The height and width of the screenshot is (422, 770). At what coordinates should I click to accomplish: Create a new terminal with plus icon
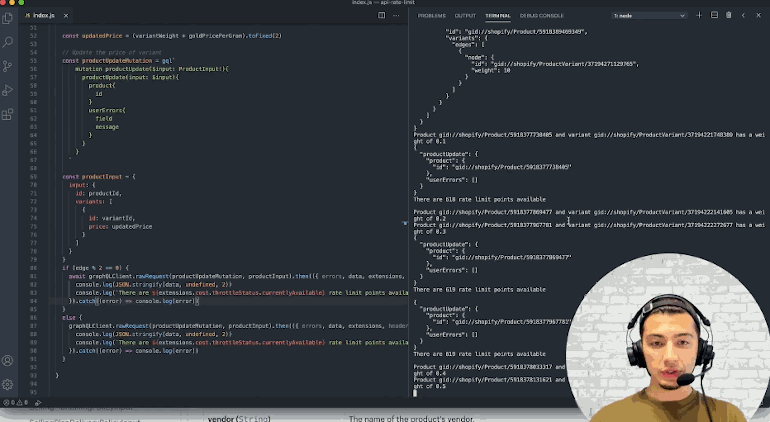[x=699, y=15]
